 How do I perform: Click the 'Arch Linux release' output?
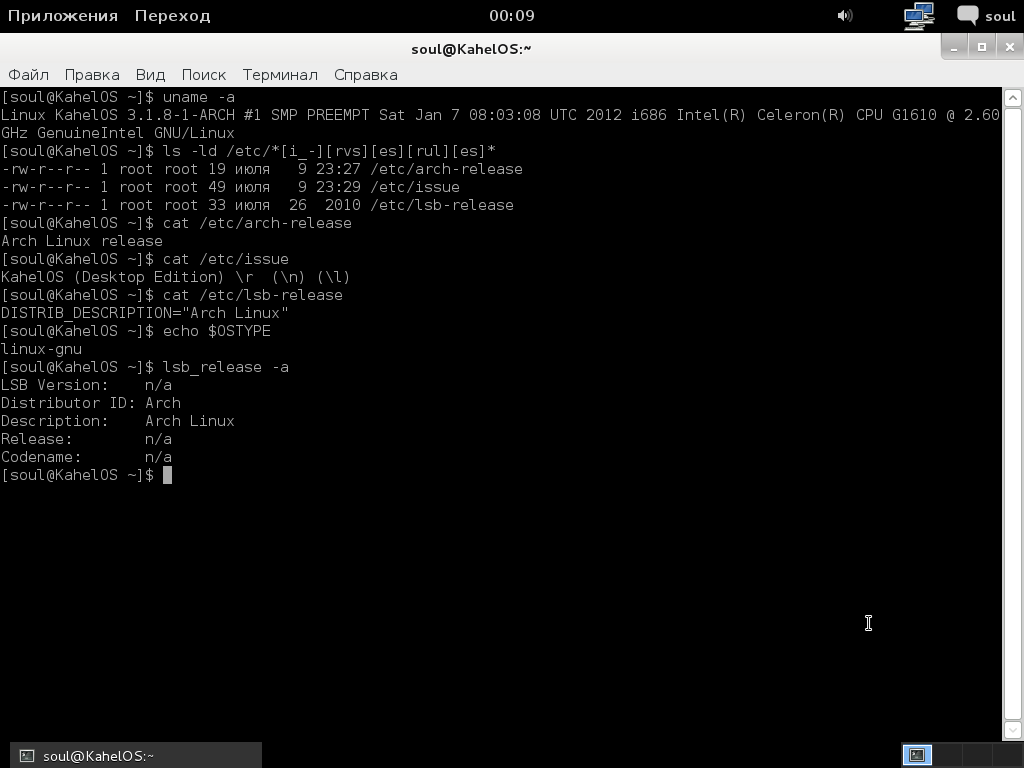(x=82, y=241)
